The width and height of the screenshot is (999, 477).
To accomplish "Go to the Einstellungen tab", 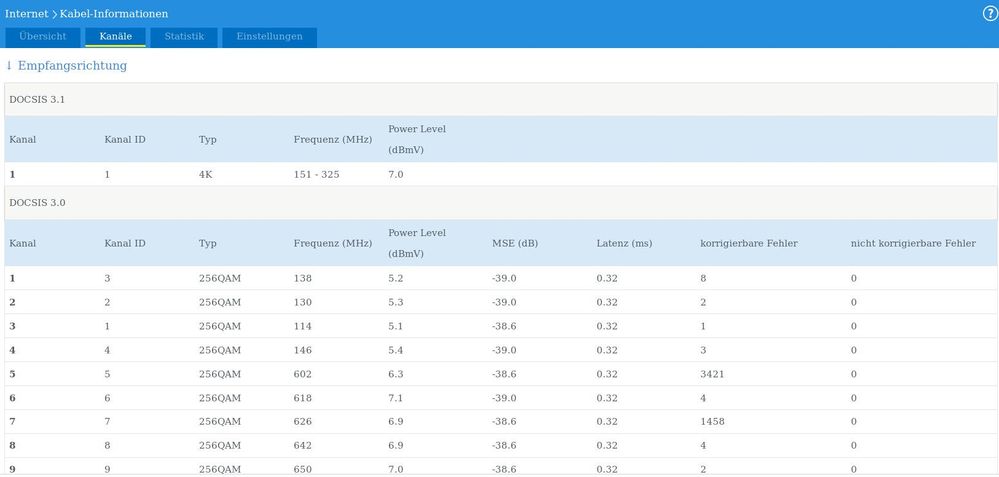I will (x=270, y=37).
